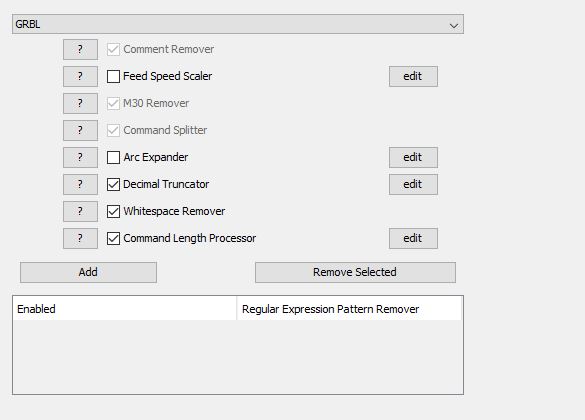Edit Feed Speed Scaler settings
The width and height of the screenshot is (585, 420).
pos(413,76)
